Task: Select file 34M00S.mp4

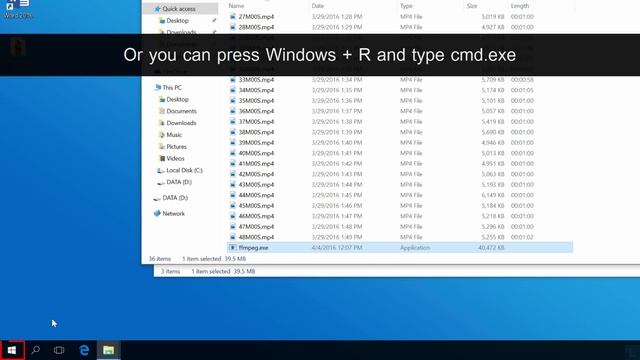Action: [256, 90]
